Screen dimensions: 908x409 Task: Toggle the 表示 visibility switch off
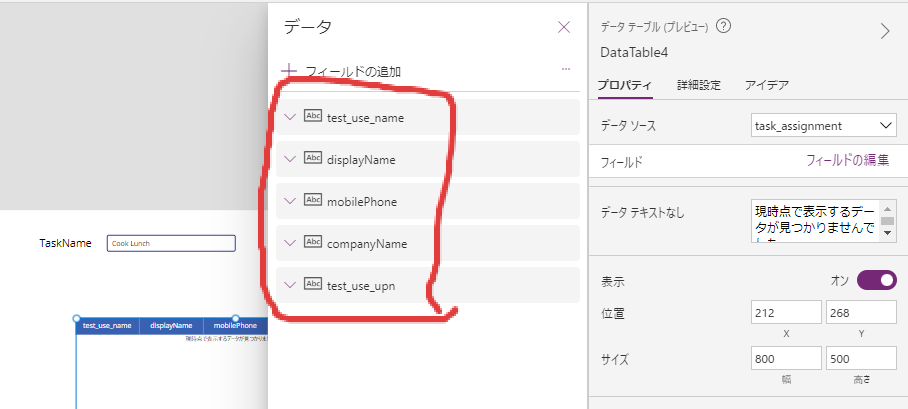tap(875, 280)
